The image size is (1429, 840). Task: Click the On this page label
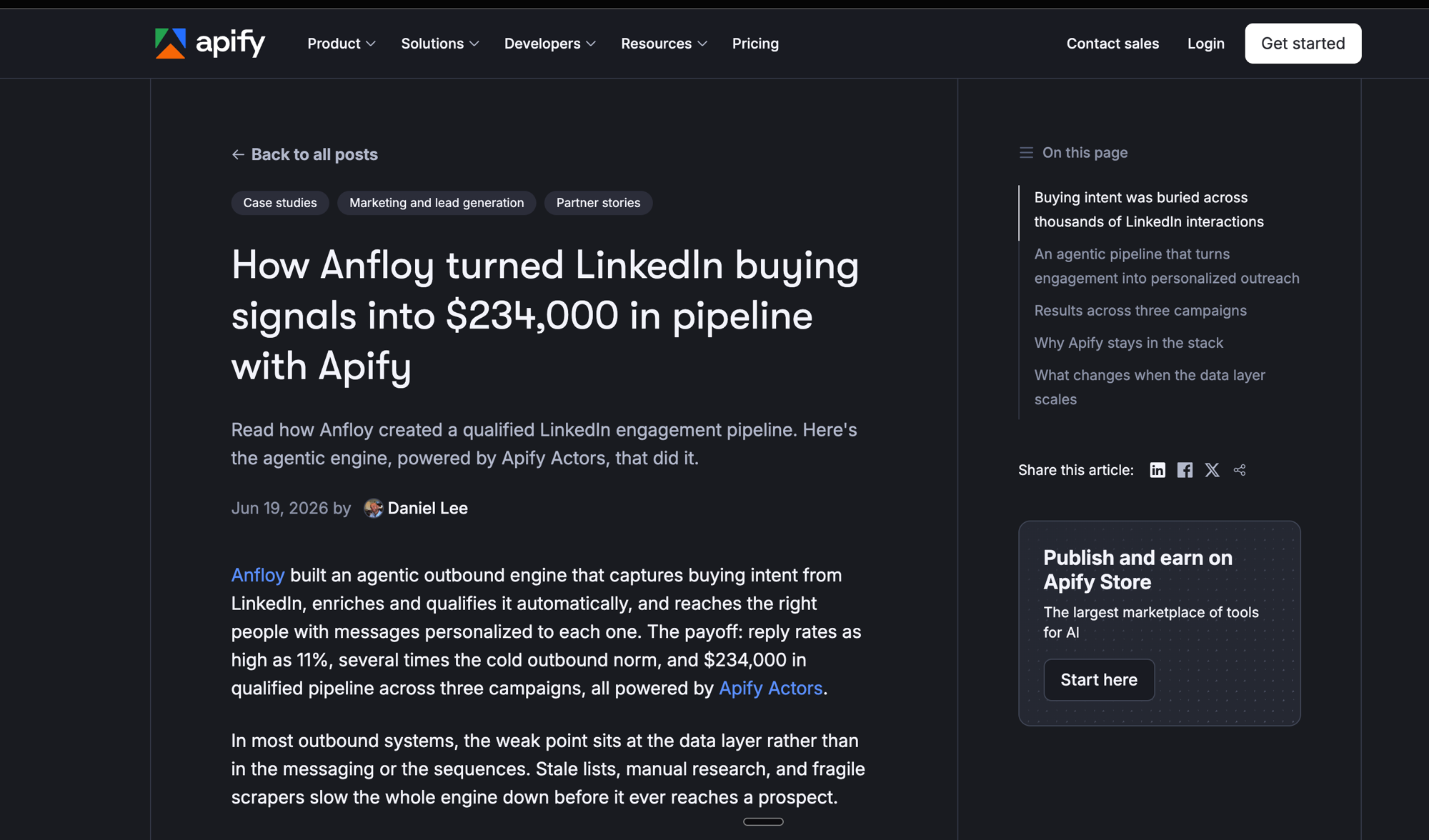tap(1085, 153)
